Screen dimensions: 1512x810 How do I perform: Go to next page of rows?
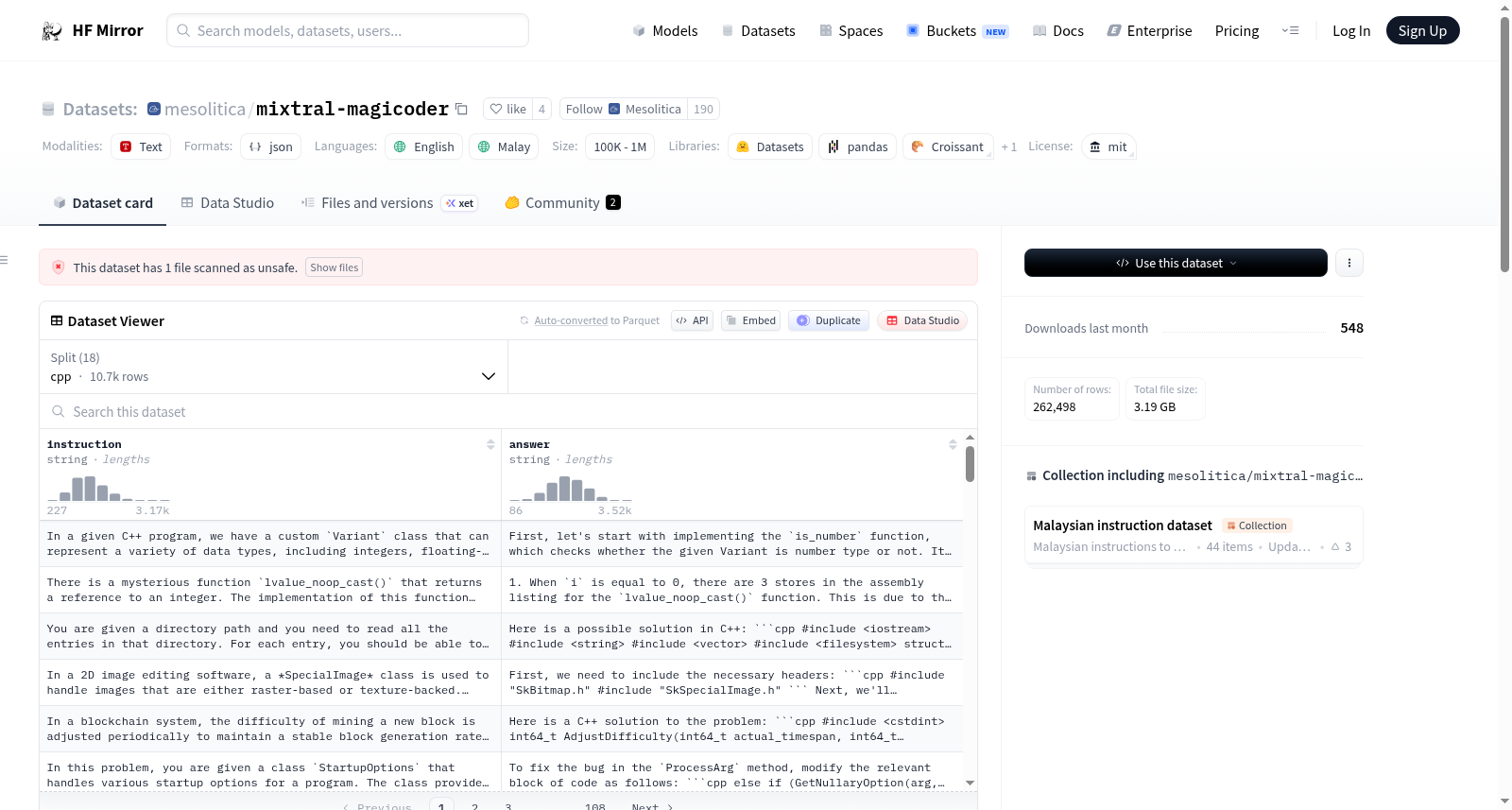[x=652, y=806]
